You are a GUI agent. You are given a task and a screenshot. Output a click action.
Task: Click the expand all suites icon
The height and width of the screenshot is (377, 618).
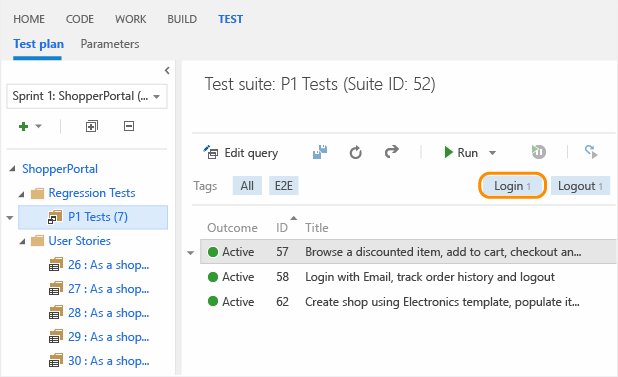(x=92, y=126)
